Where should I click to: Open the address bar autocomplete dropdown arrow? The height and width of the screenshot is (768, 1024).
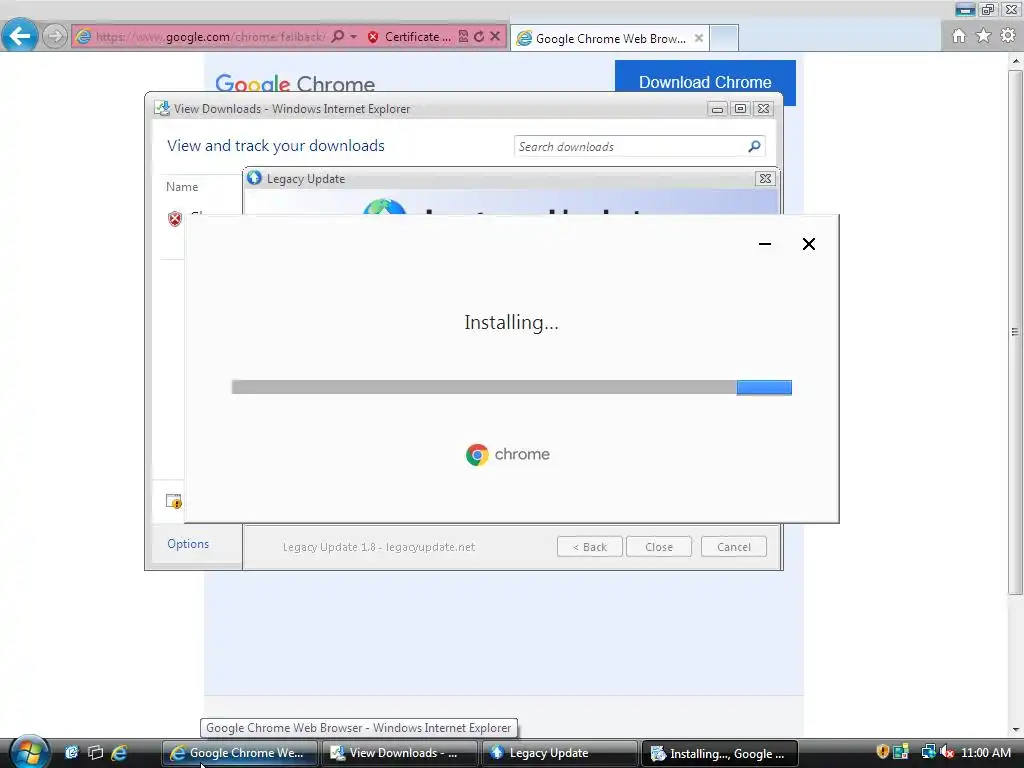pyautogui.click(x=353, y=37)
